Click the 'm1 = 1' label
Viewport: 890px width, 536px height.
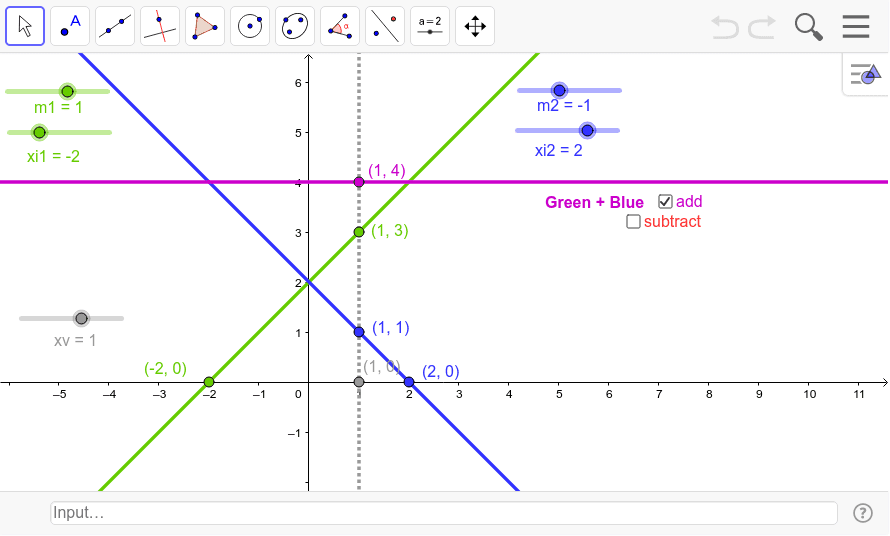click(58, 107)
